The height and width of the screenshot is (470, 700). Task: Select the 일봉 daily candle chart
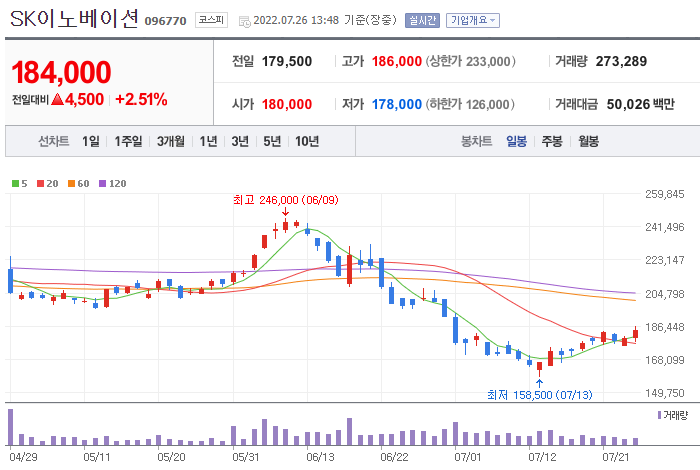click(x=517, y=141)
